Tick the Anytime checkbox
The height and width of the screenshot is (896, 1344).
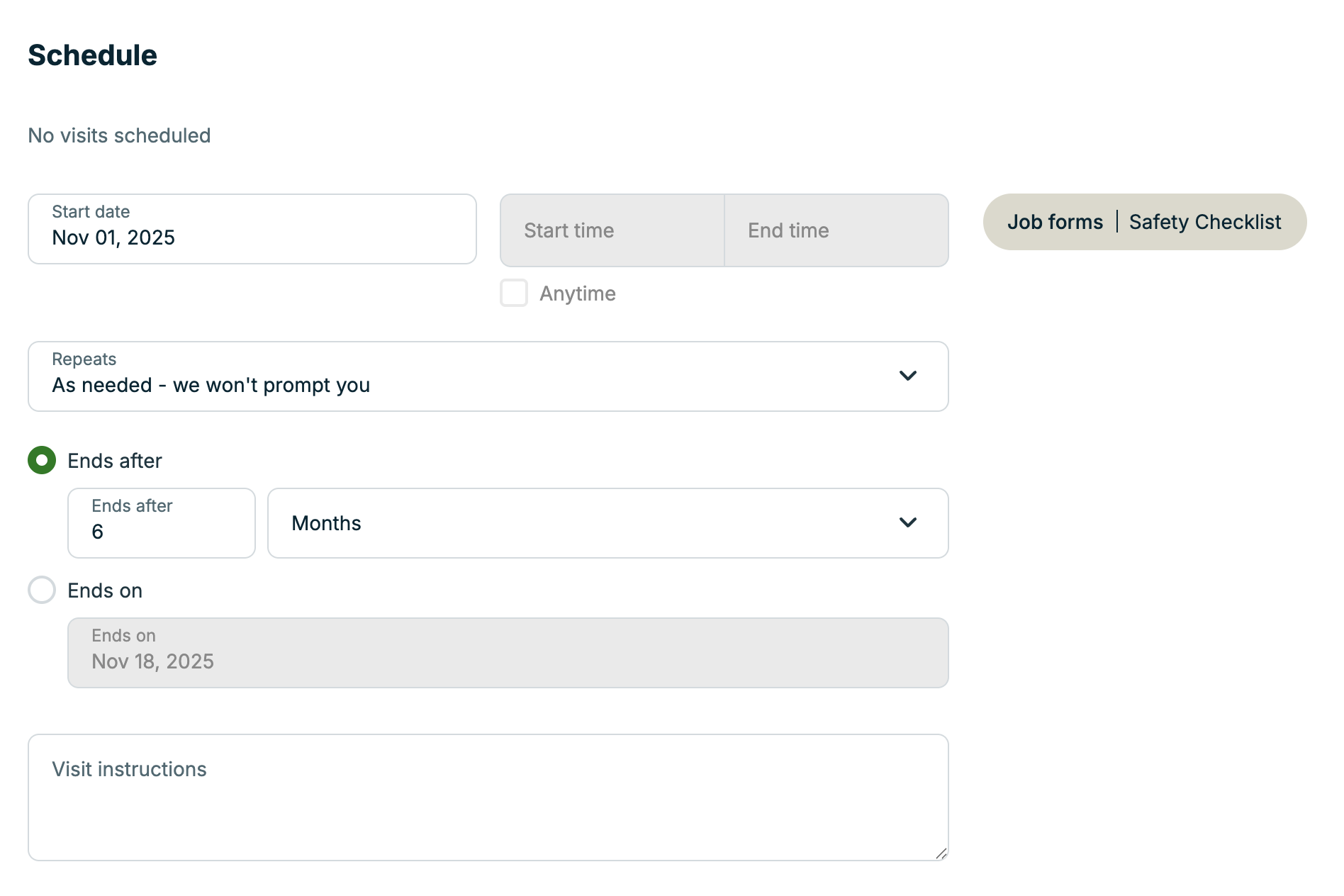click(x=514, y=293)
